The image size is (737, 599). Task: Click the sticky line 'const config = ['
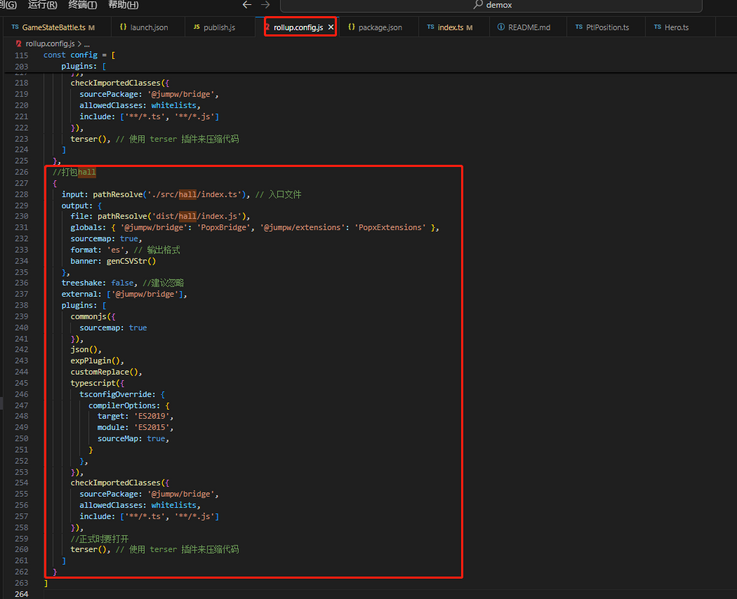79,55
